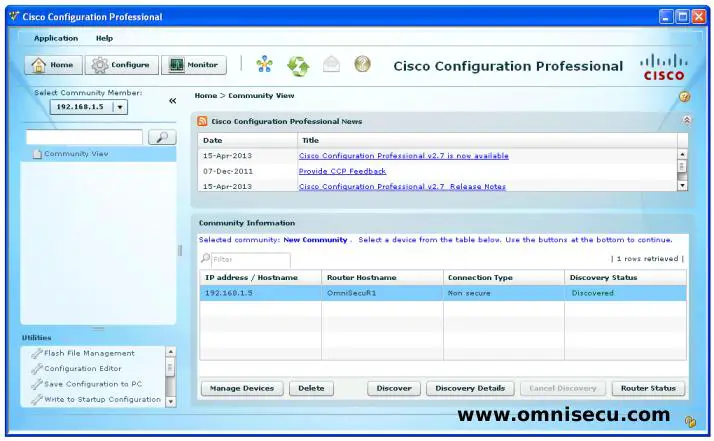Open CCP v2.7 is now available link

403,156
